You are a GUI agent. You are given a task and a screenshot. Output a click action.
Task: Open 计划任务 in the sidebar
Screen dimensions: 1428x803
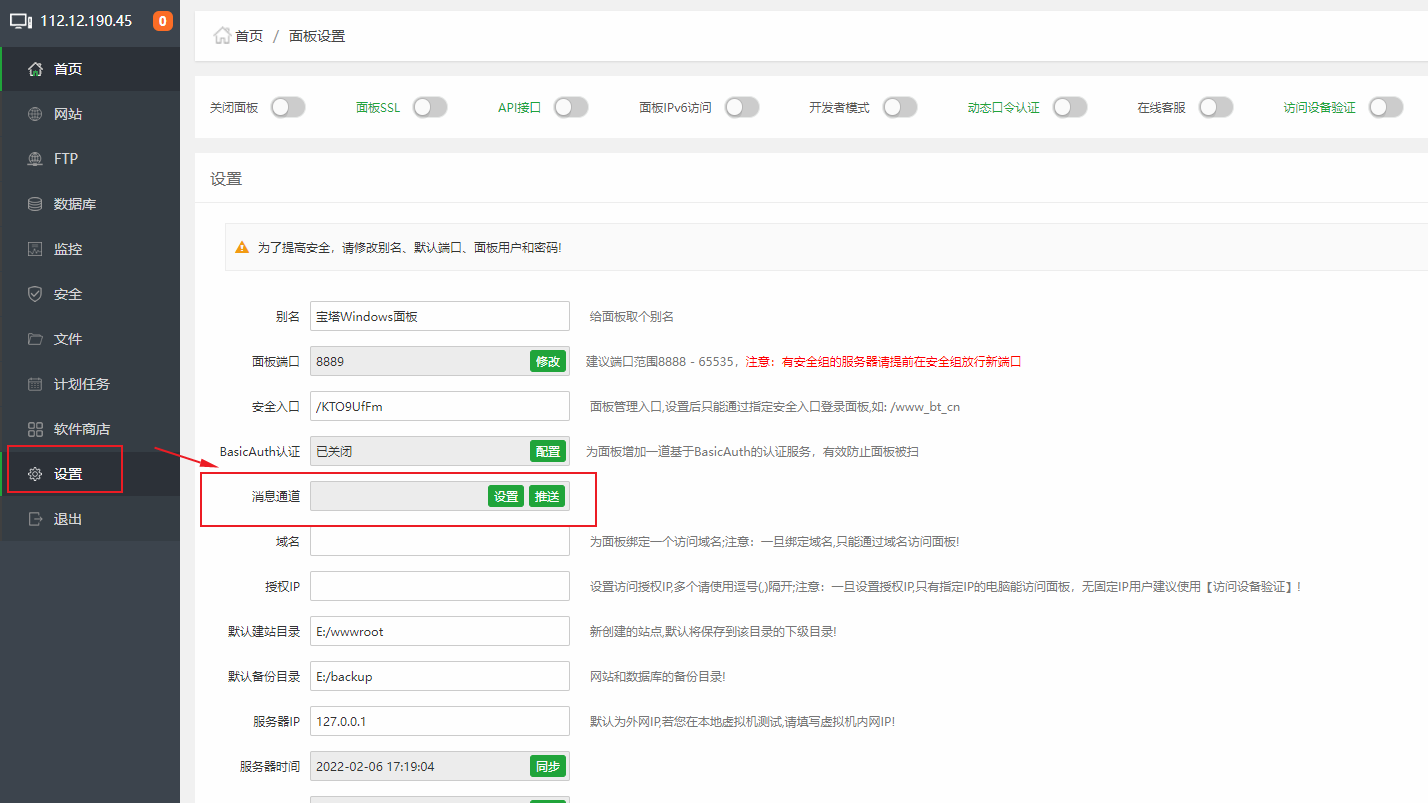click(90, 384)
